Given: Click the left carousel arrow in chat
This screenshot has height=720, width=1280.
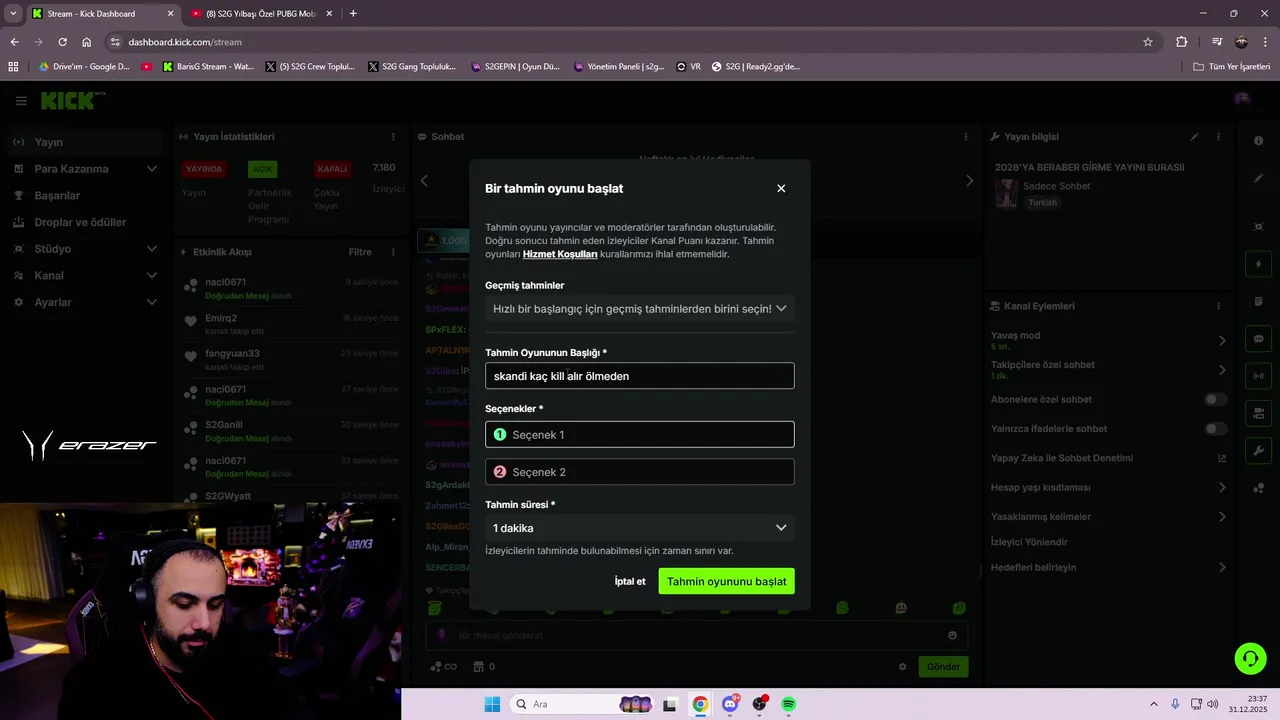Looking at the screenshot, I should [424, 181].
